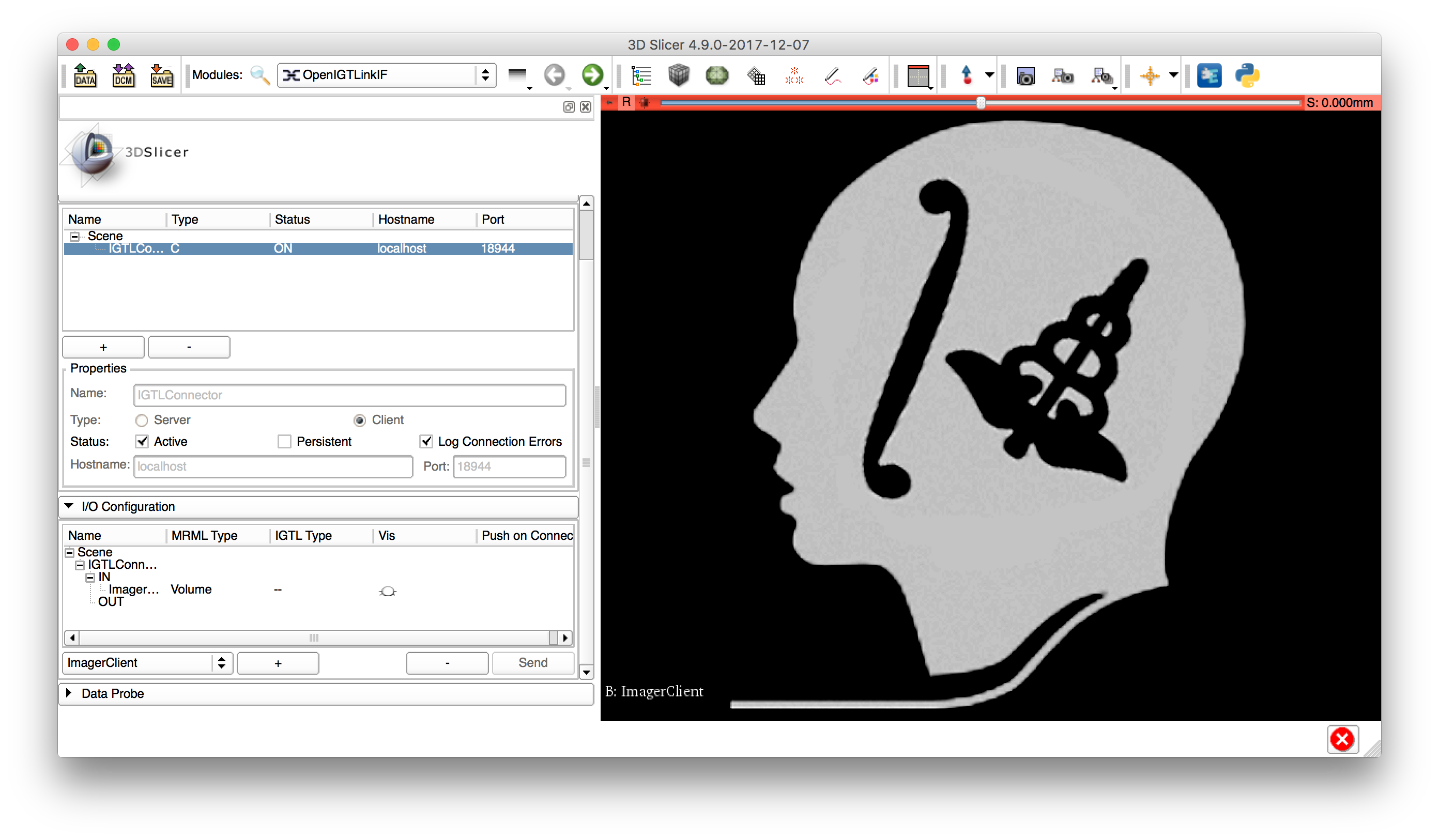Open the DCM DICOM browser icon

pyautogui.click(x=124, y=75)
